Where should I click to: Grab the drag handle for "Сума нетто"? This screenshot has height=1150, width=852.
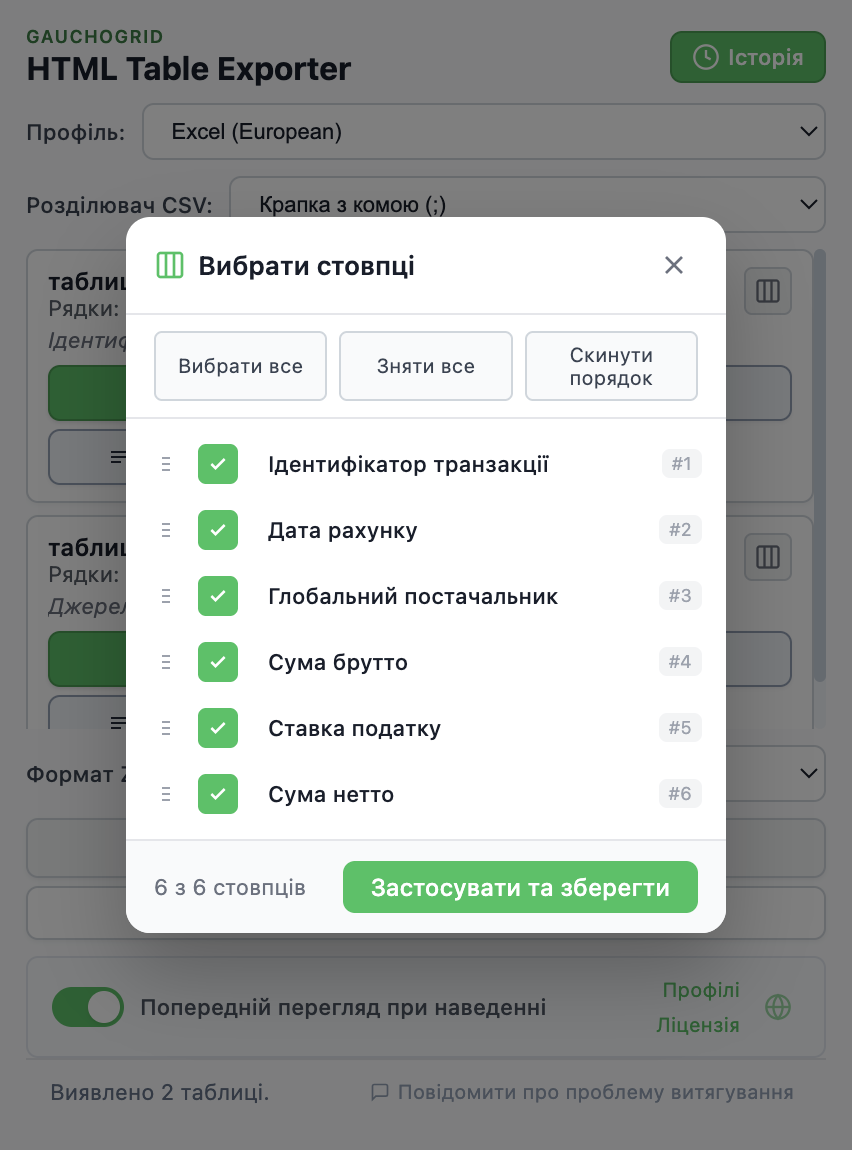(166, 794)
